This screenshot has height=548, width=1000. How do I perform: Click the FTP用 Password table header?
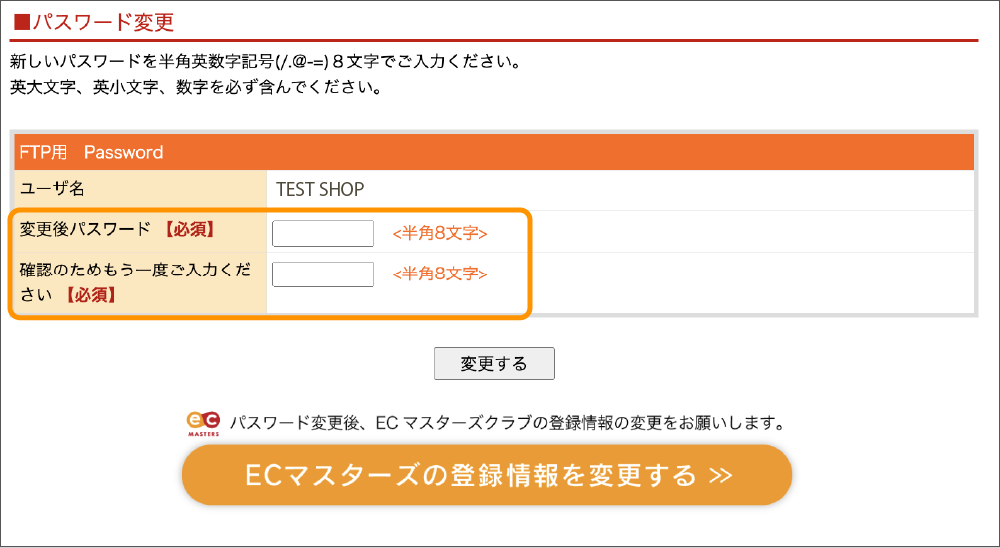click(x=91, y=153)
